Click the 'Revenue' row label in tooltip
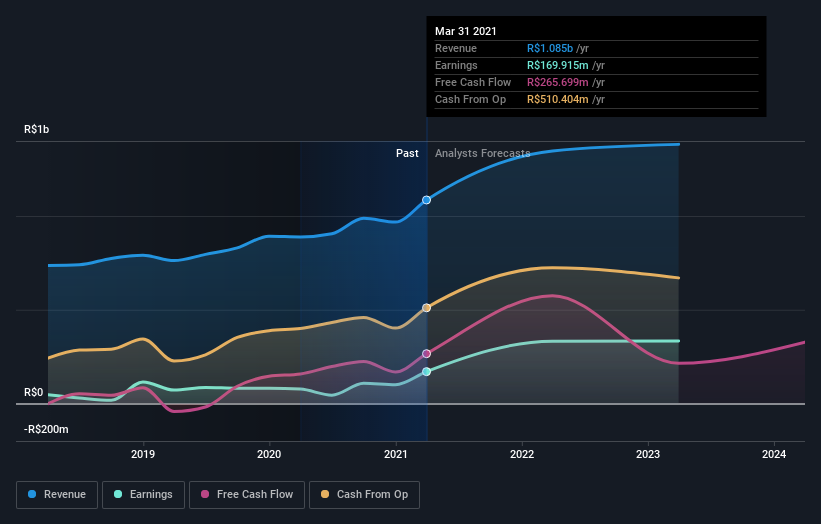This screenshot has width=821, height=524. [x=456, y=48]
